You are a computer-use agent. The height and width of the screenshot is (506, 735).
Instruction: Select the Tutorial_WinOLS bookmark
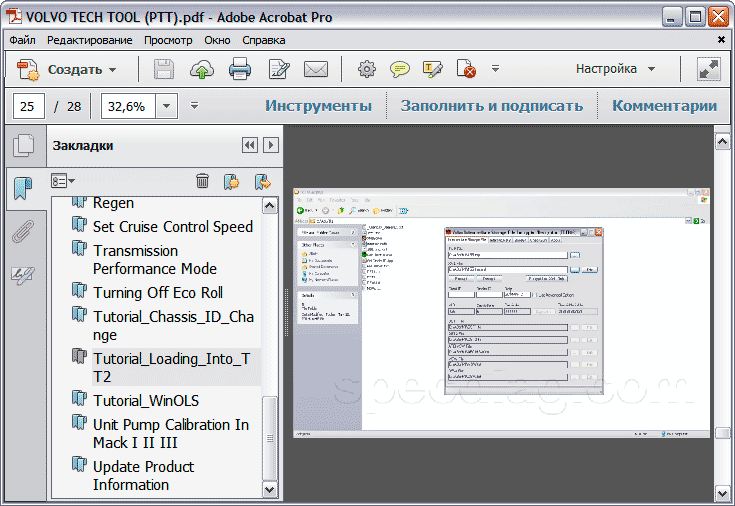[x=146, y=401]
